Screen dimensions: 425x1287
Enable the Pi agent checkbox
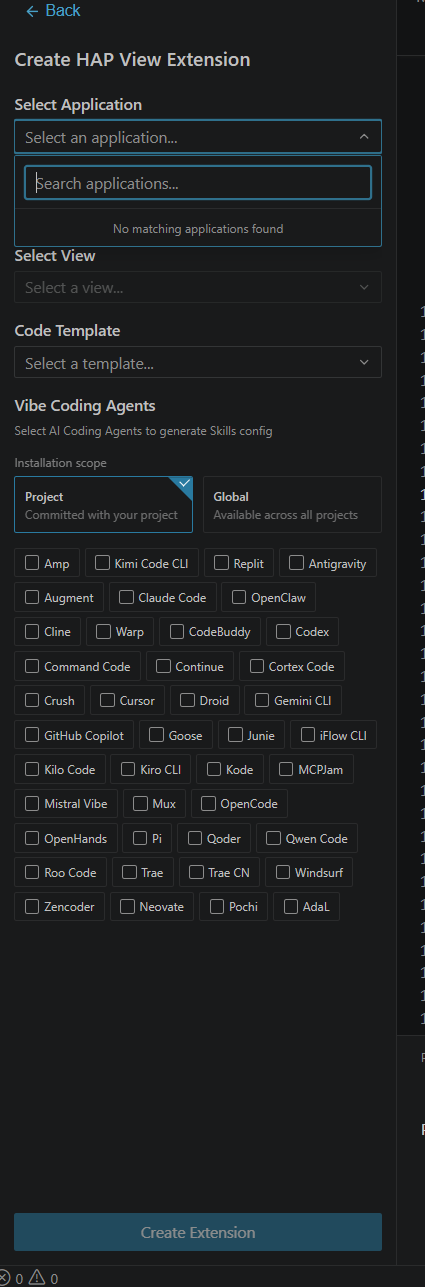coord(141,838)
